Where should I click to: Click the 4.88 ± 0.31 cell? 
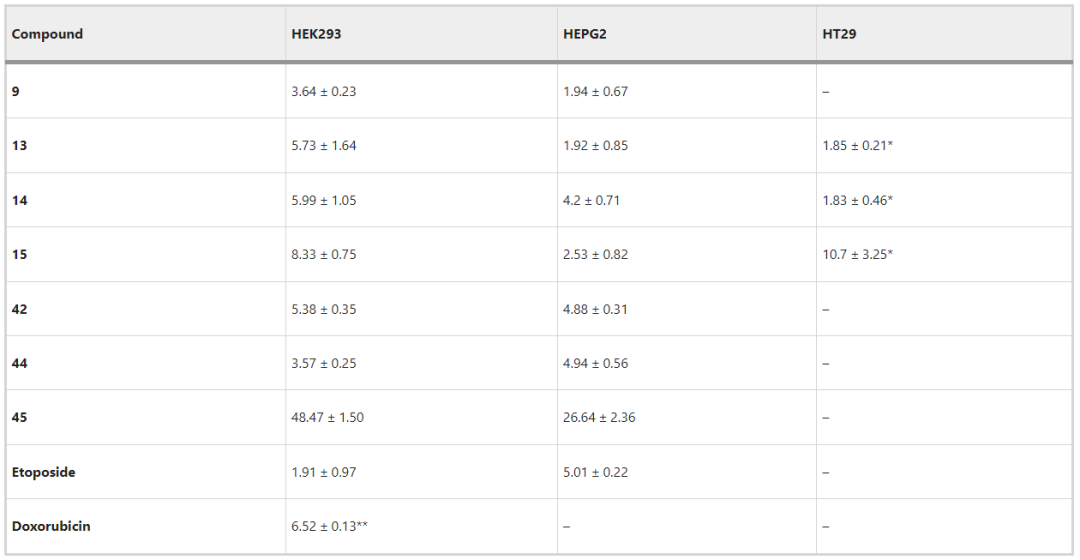click(x=595, y=309)
